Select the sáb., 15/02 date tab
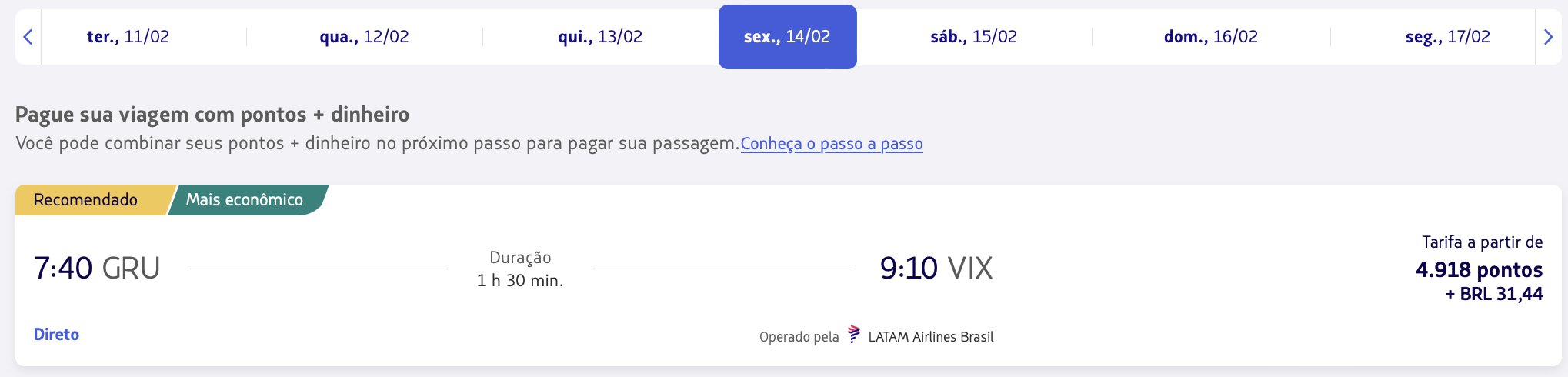The width and height of the screenshot is (1568, 377). (974, 37)
